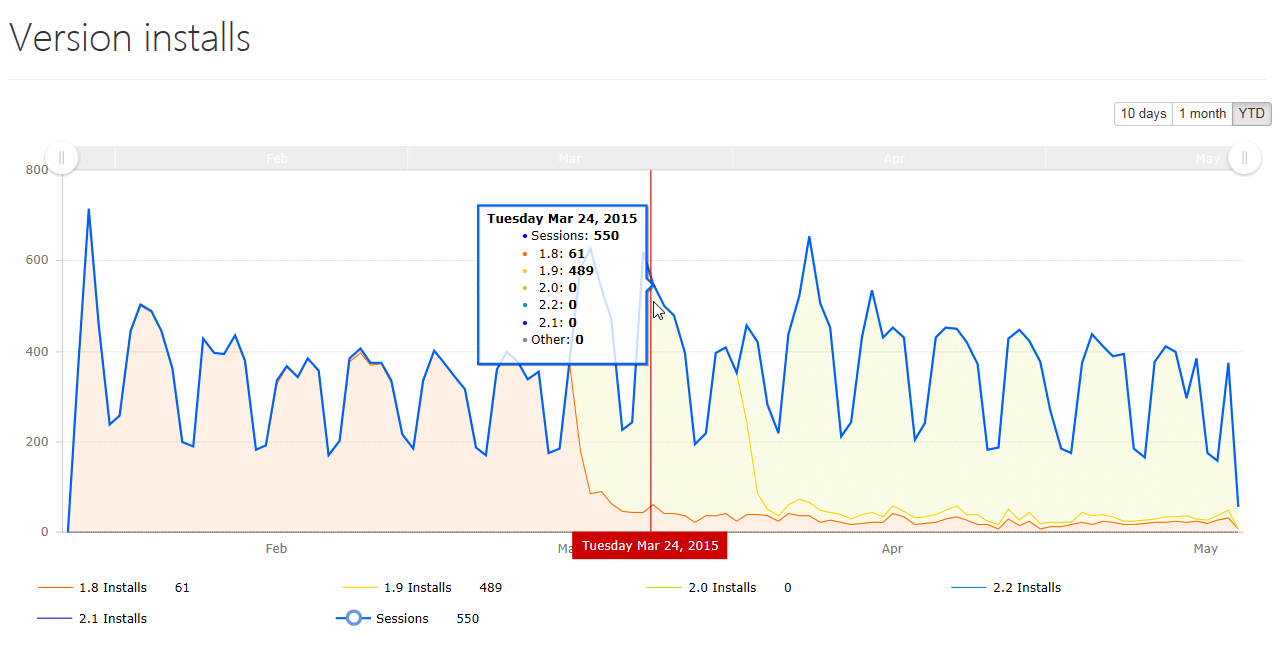Click the Feb label on the bottom axis
Screen dimensions: 1282x646
click(x=276, y=549)
